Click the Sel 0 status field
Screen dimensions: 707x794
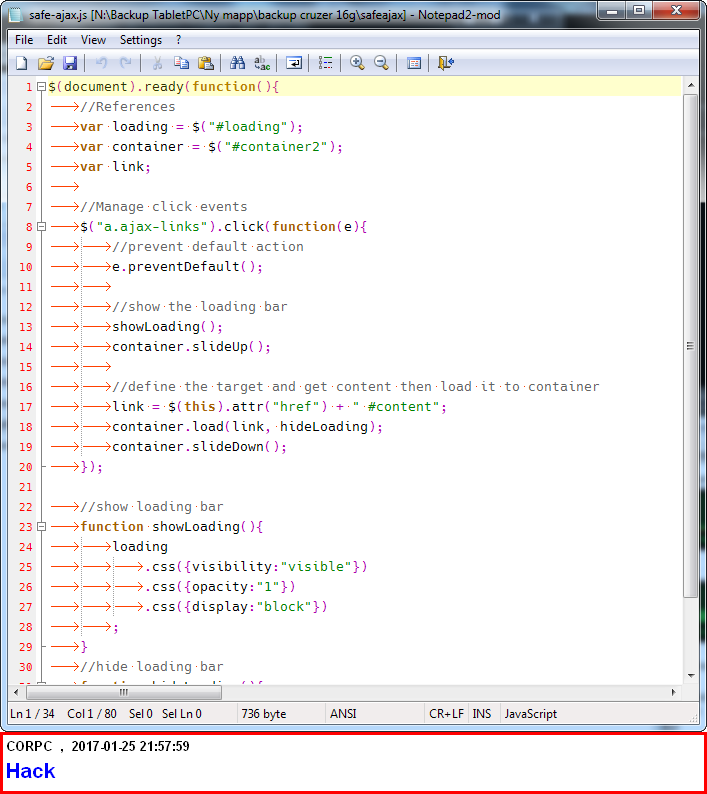[x=141, y=714]
